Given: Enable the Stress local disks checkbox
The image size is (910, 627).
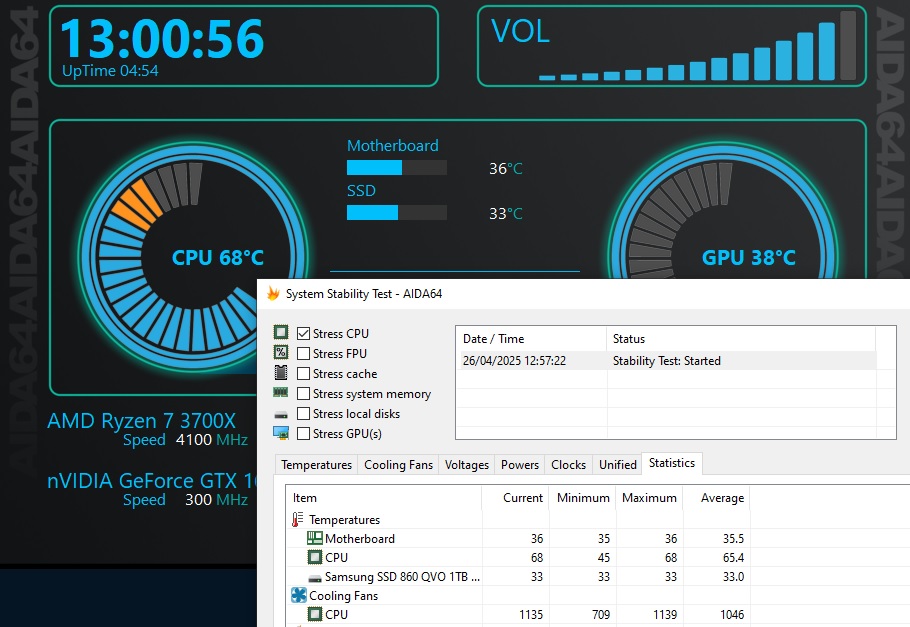Looking at the screenshot, I should (x=303, y=413).
